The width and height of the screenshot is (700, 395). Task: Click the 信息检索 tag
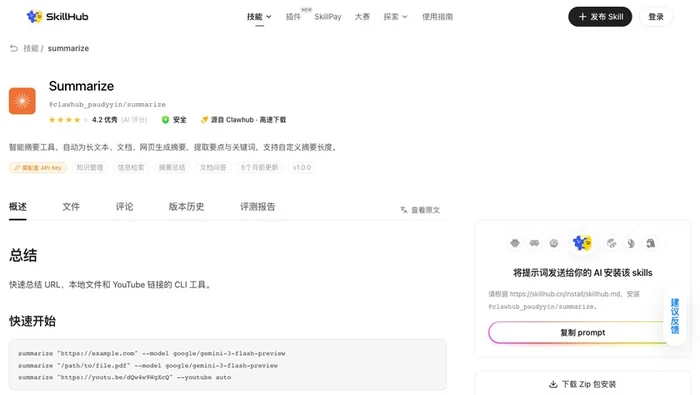[131, 168]
